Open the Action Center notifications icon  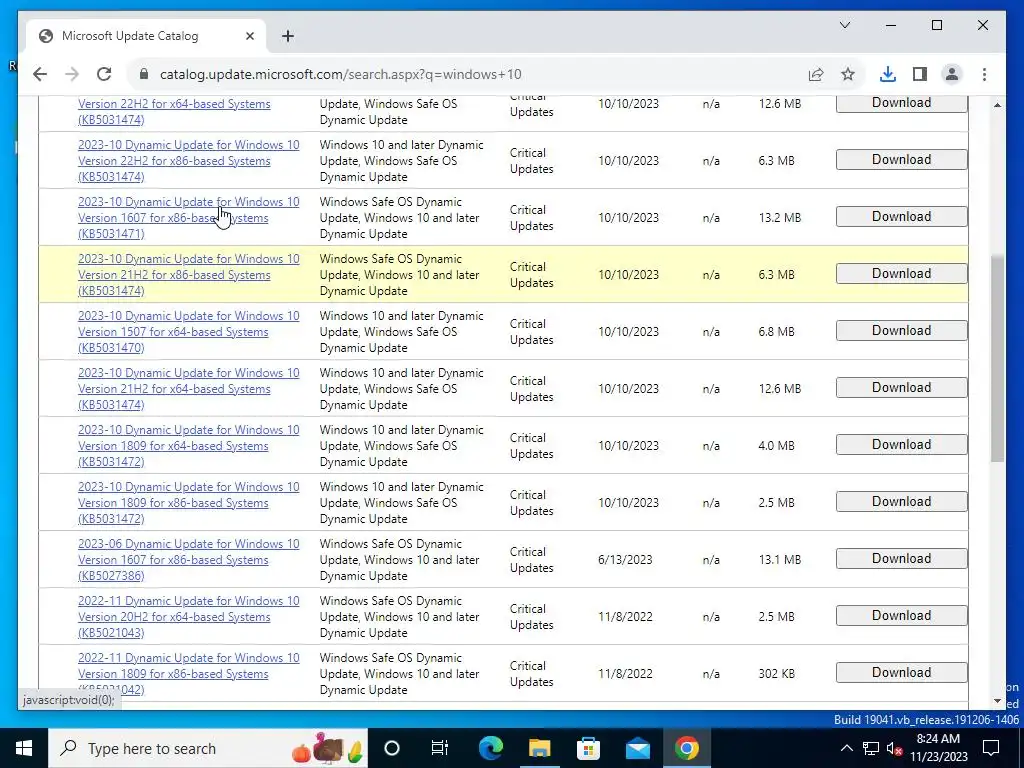pos(991,748)
